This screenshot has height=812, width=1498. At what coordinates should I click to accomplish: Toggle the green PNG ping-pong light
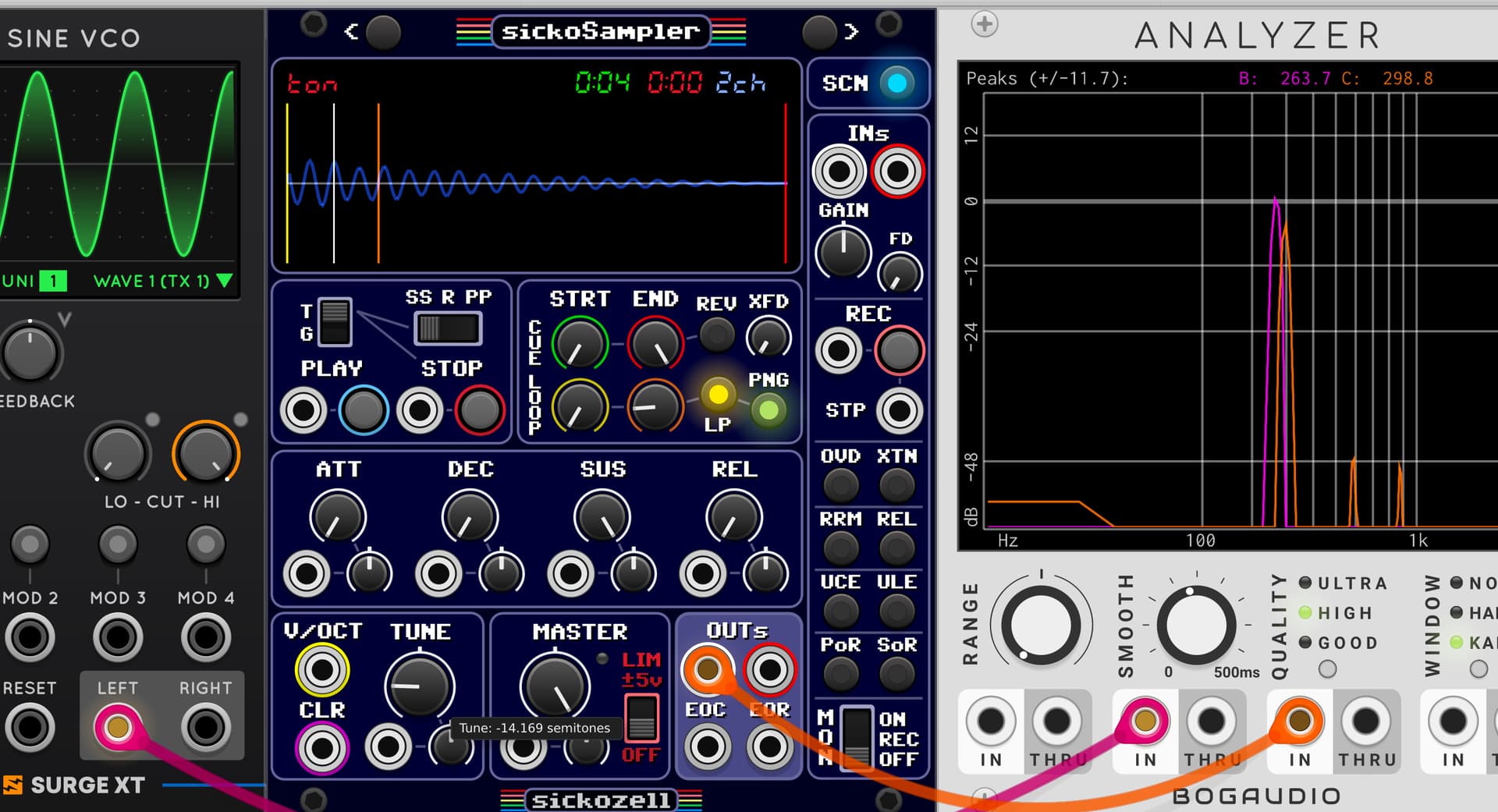point(769,410)
